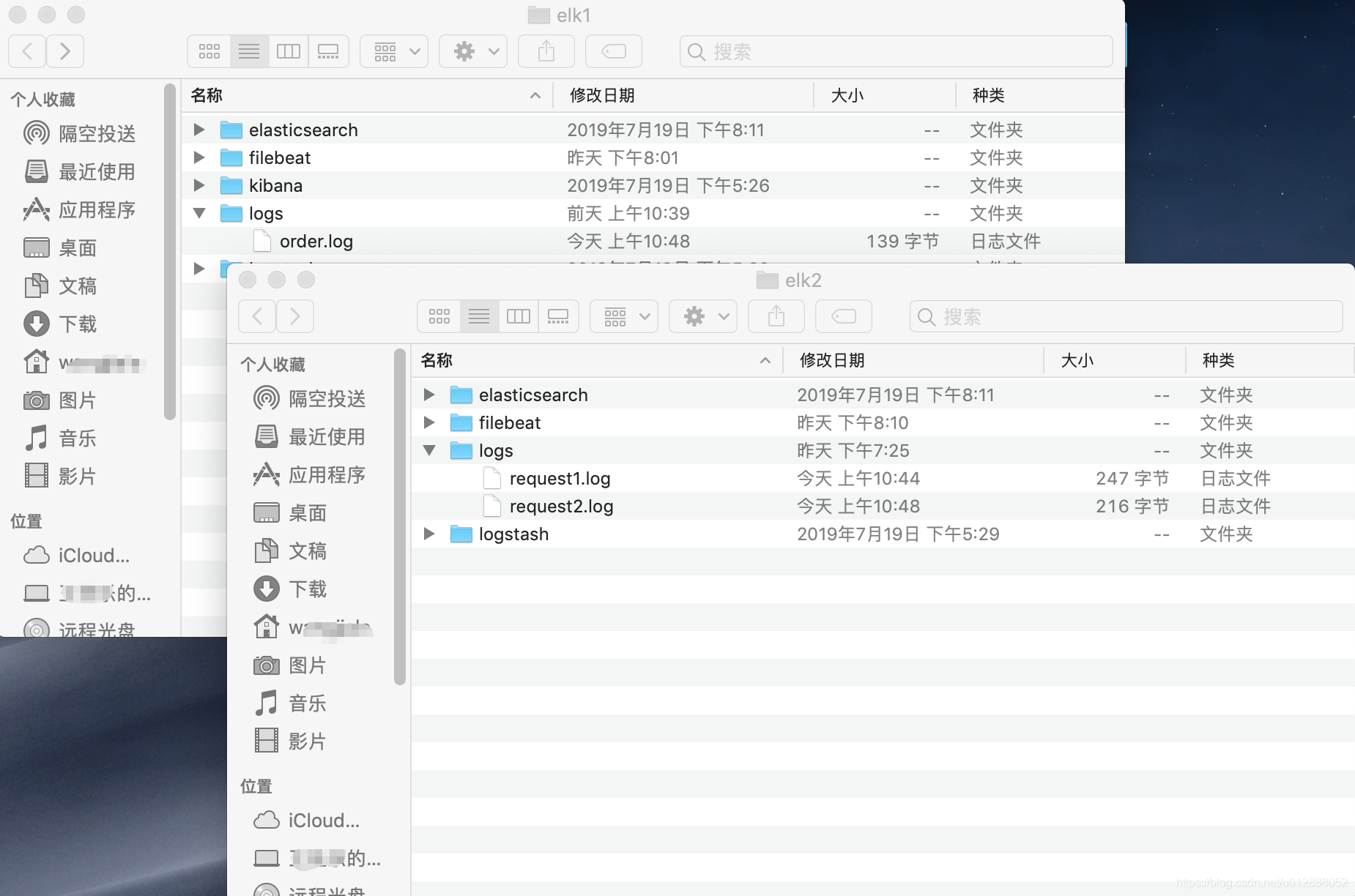1355x896 pixels.
Task: Sort by 修改日期 column in elk2 window
Action: coord(913,360)
